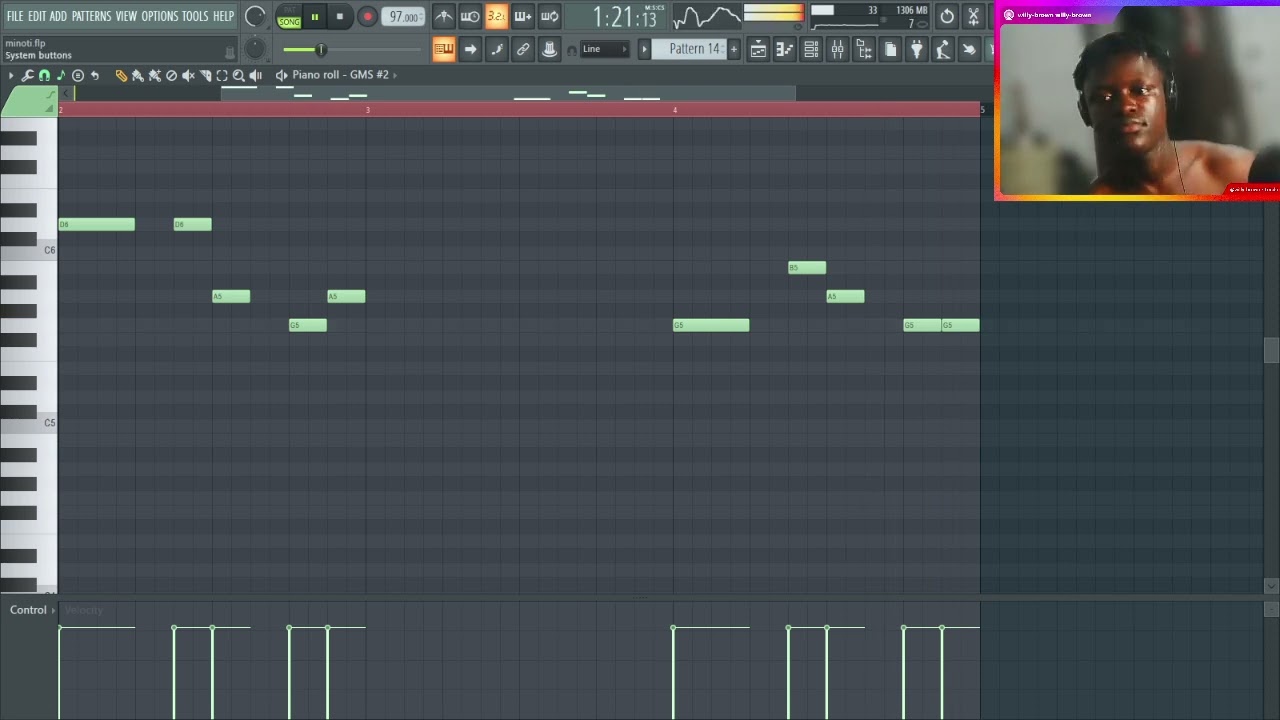
Task: Open pattern menu arrow beside Pattern 14
Action: point(644,49)
